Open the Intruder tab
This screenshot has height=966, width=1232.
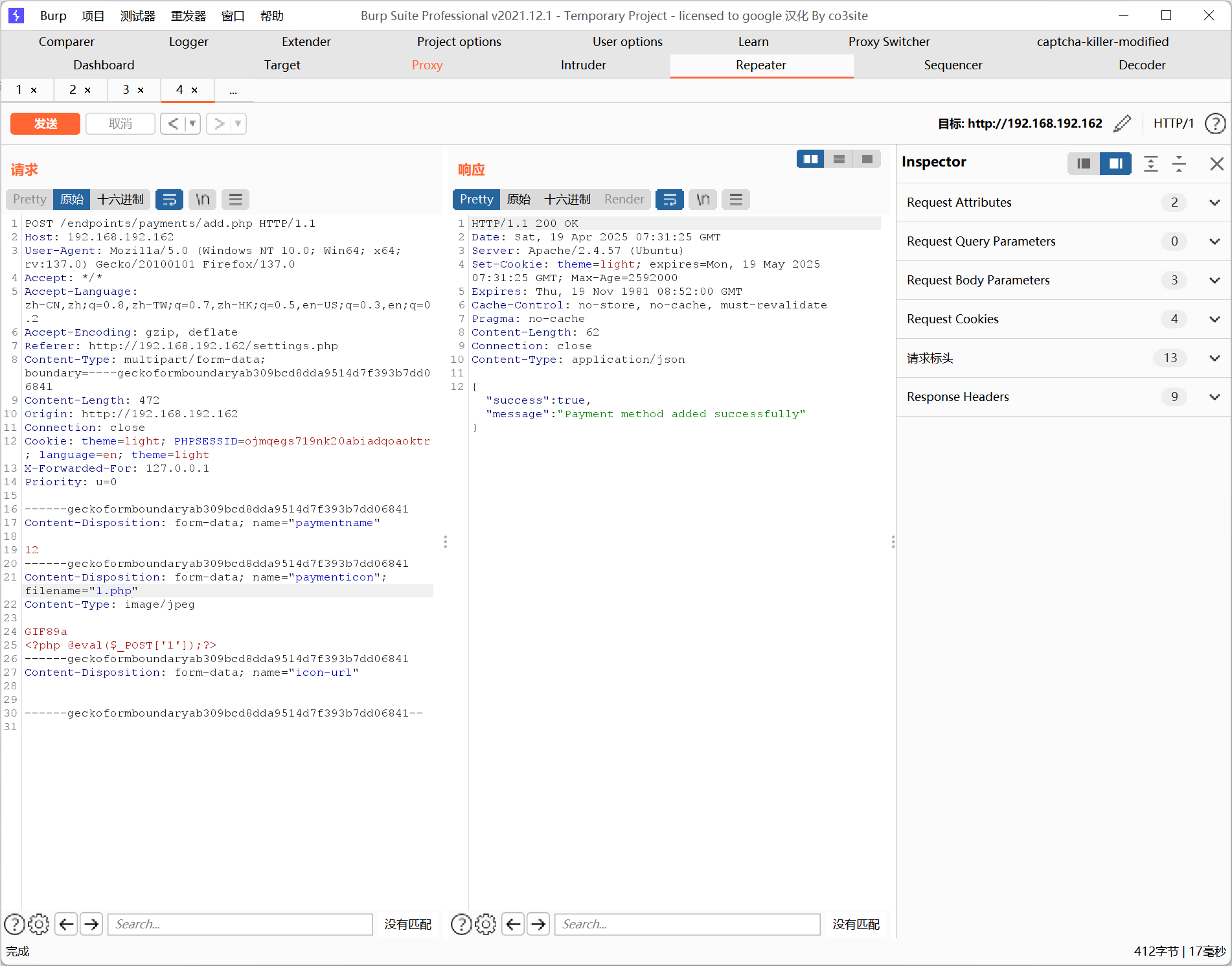583,65
